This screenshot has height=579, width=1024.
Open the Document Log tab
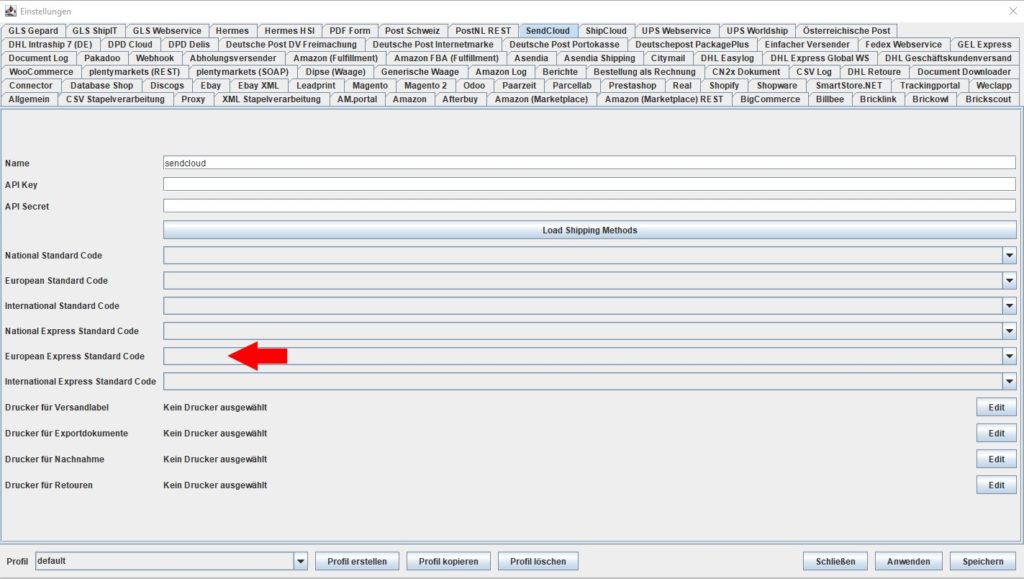click(x=39, y=58)
